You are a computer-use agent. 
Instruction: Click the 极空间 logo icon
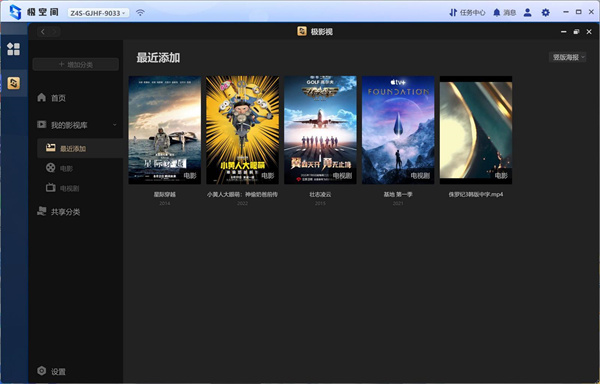pyautogui.click(x=15, y=12)
